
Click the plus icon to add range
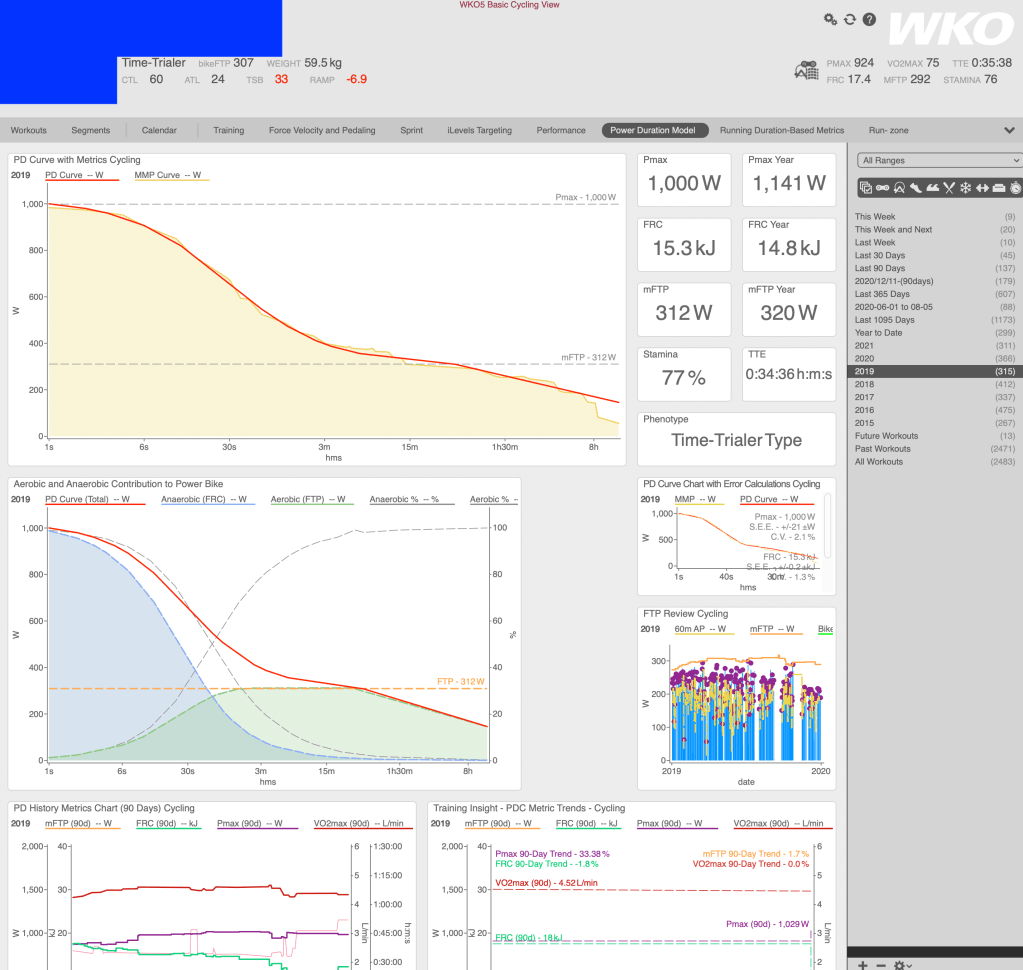coord(863,964)
